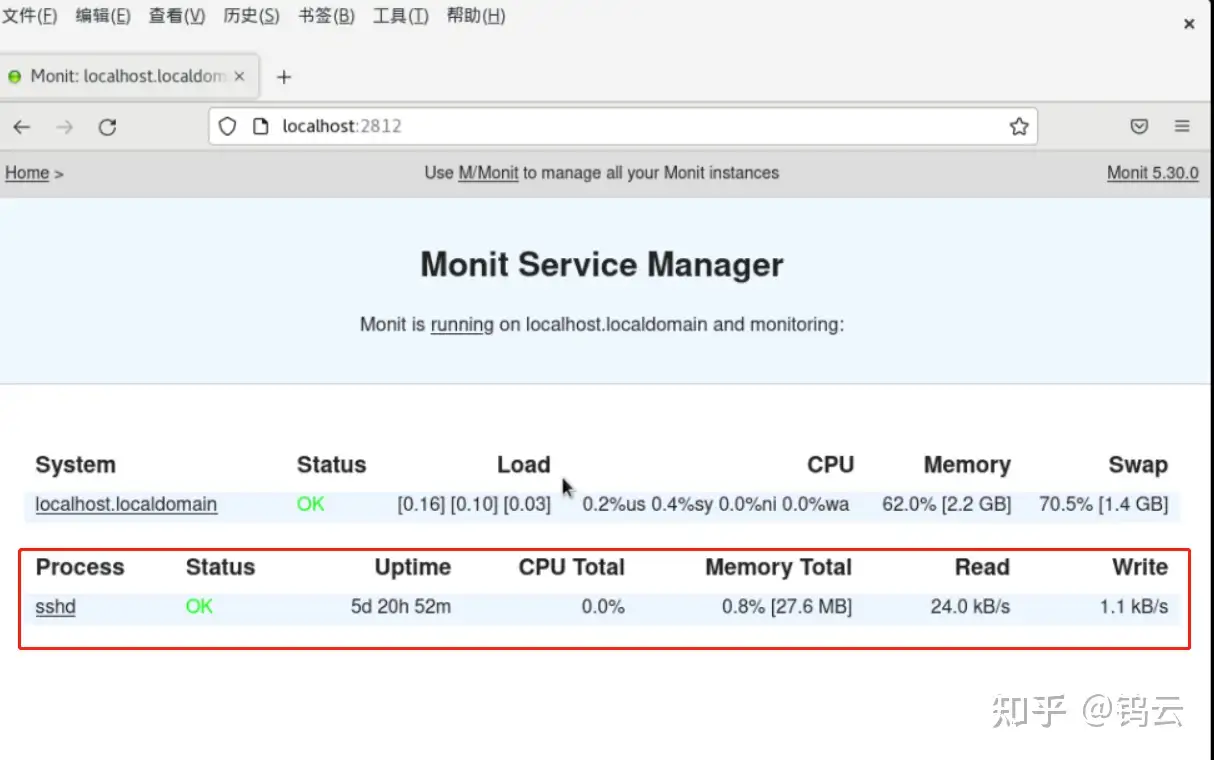This screenshot has width=1214, height=760.
Task: Close the browser window
Action: [x=1189, y=24]
